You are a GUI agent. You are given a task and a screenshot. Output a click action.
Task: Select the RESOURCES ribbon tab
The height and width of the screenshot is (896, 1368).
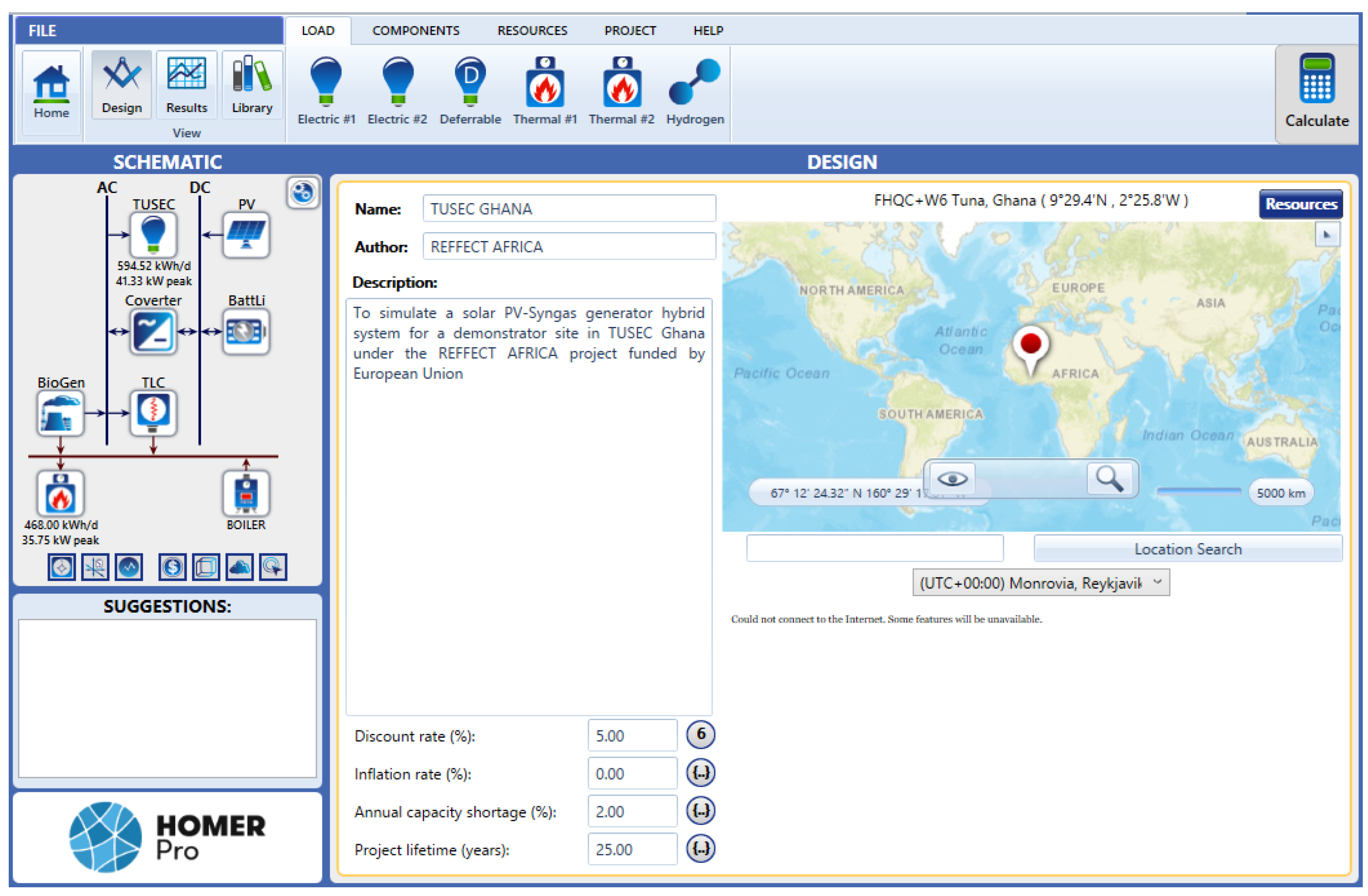tap(532, 31)
